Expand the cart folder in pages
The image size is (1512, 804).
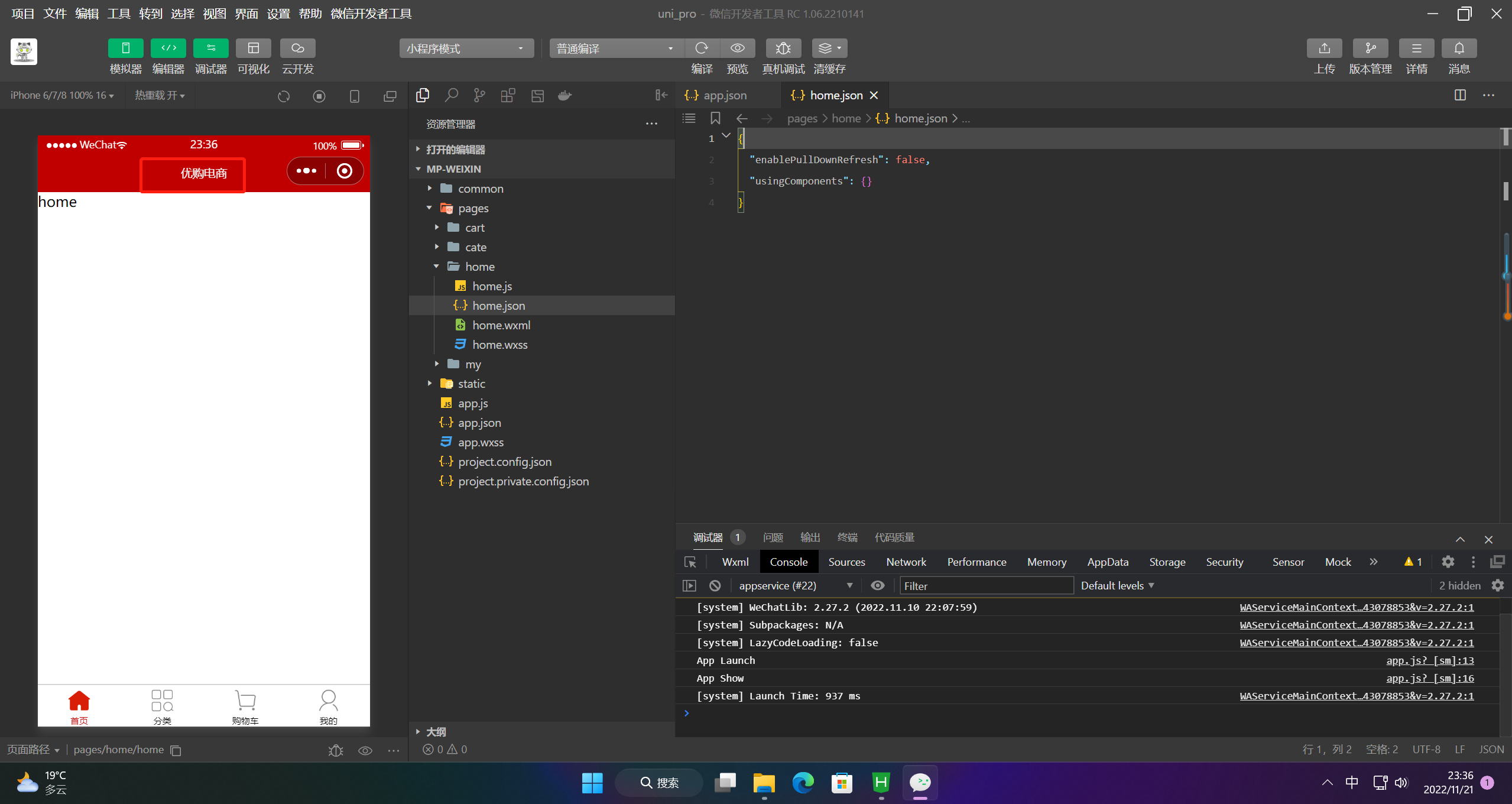coord(474,228)
